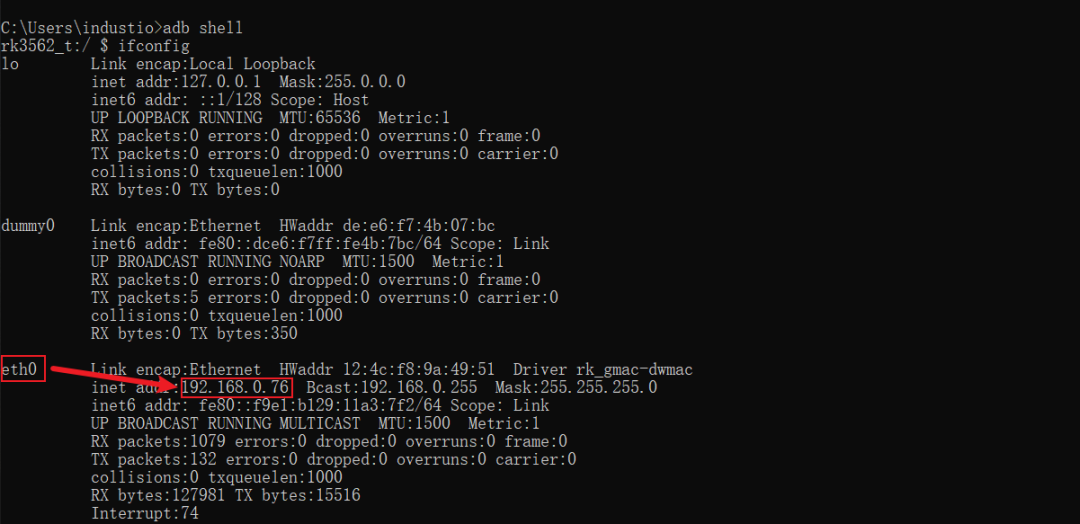Click the 'Driver rk_gmac-dwmac' text

coord(603,370)
